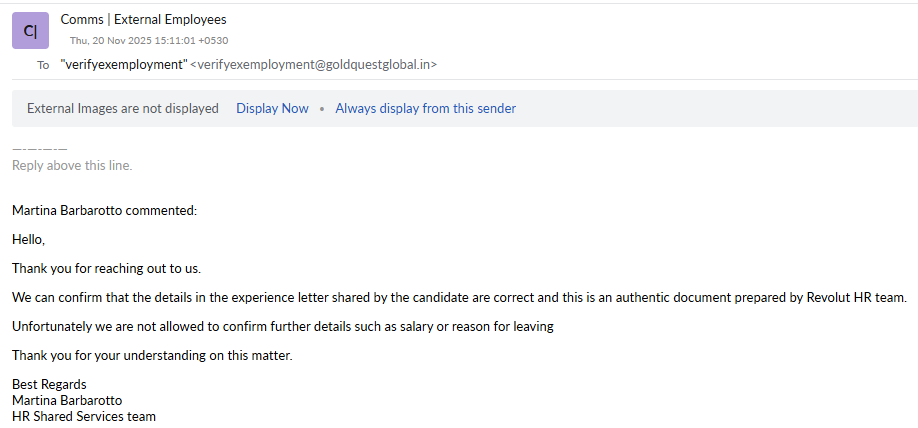Click the Best Regards closing line
The image size is (918, 428).
pyautogui.click(x=49, y=384)
